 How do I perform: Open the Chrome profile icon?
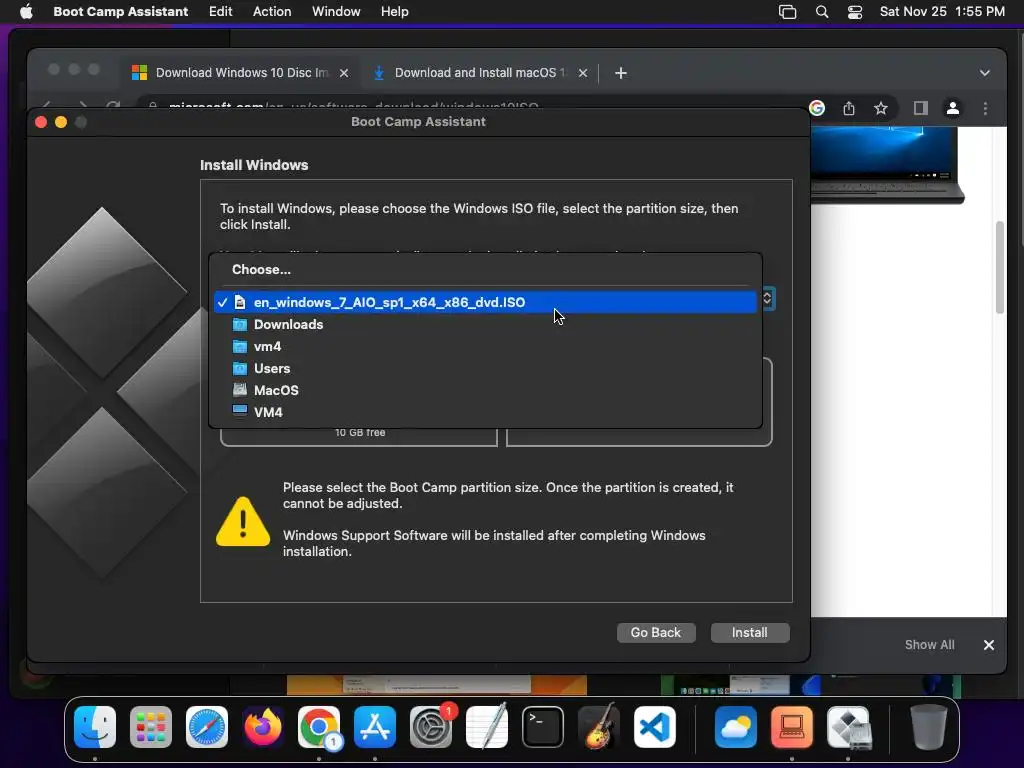tap(953, 108)
